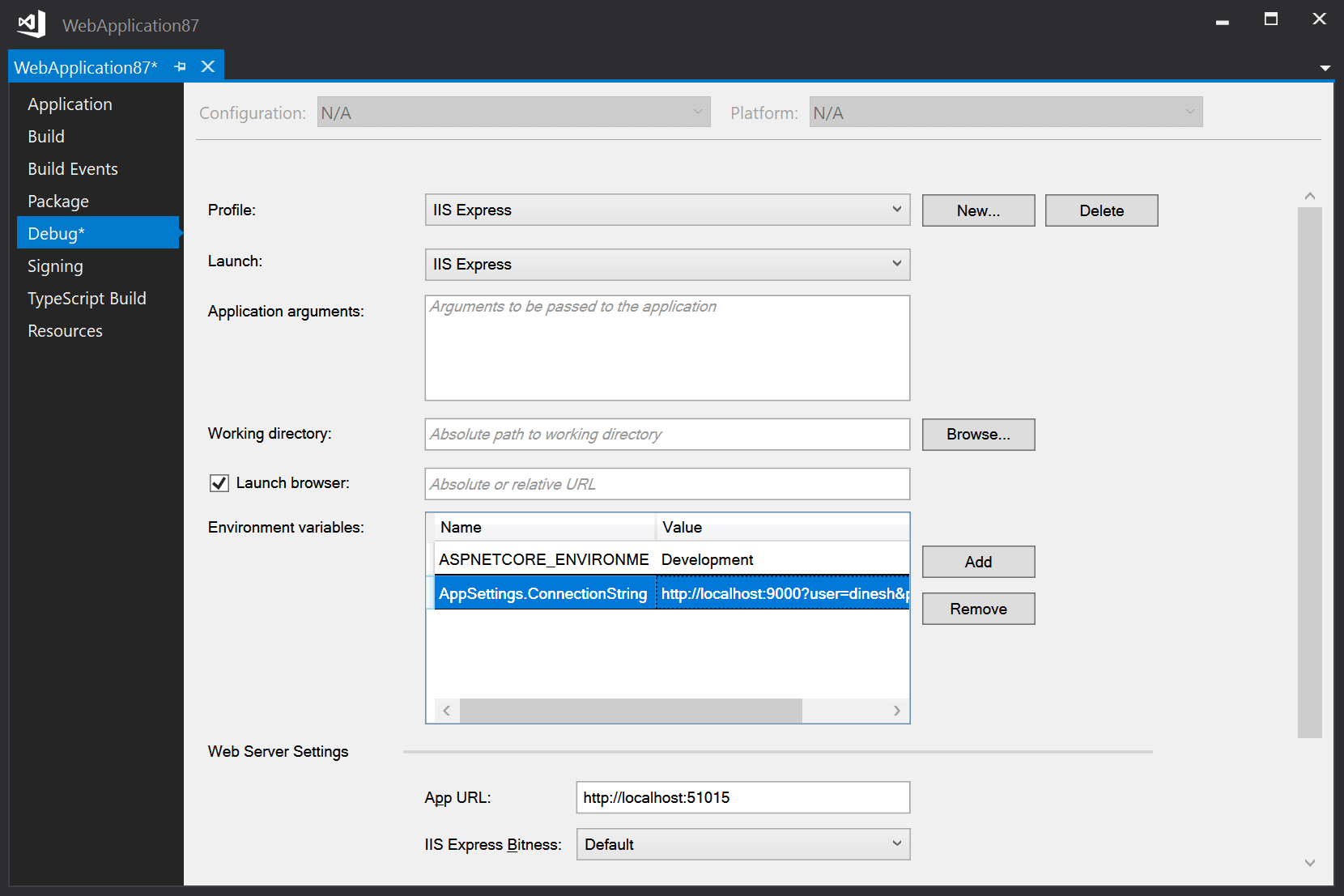
Task: Add a new environment variable
Action: tap(978, 562)
